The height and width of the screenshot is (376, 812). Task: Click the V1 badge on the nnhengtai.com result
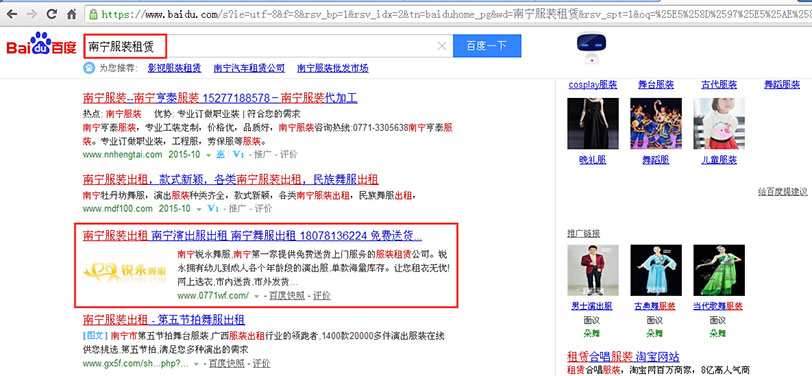[x=238, y=154]
